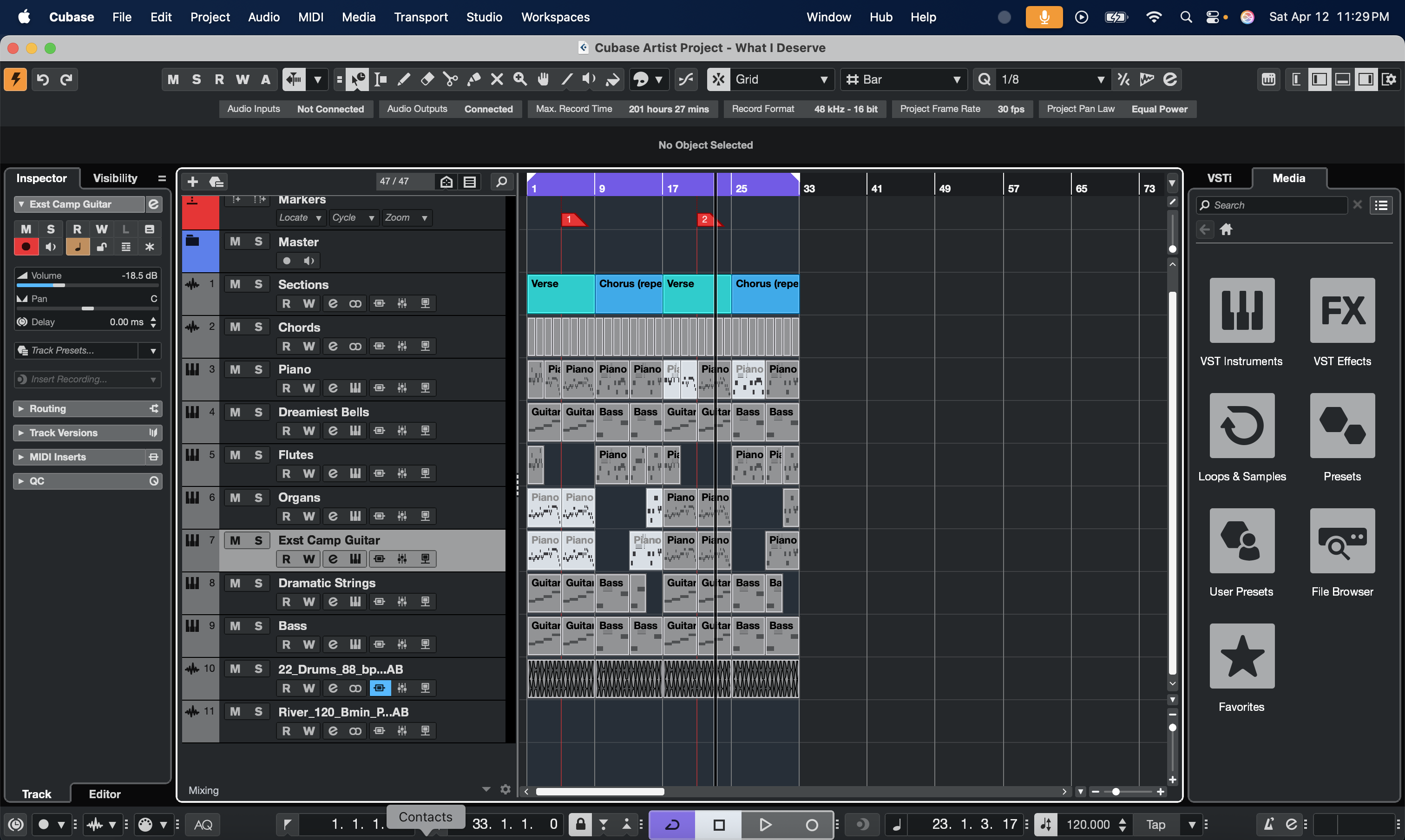
Task: Click the Undo arrow icon
Action: (x=42, y=79)
